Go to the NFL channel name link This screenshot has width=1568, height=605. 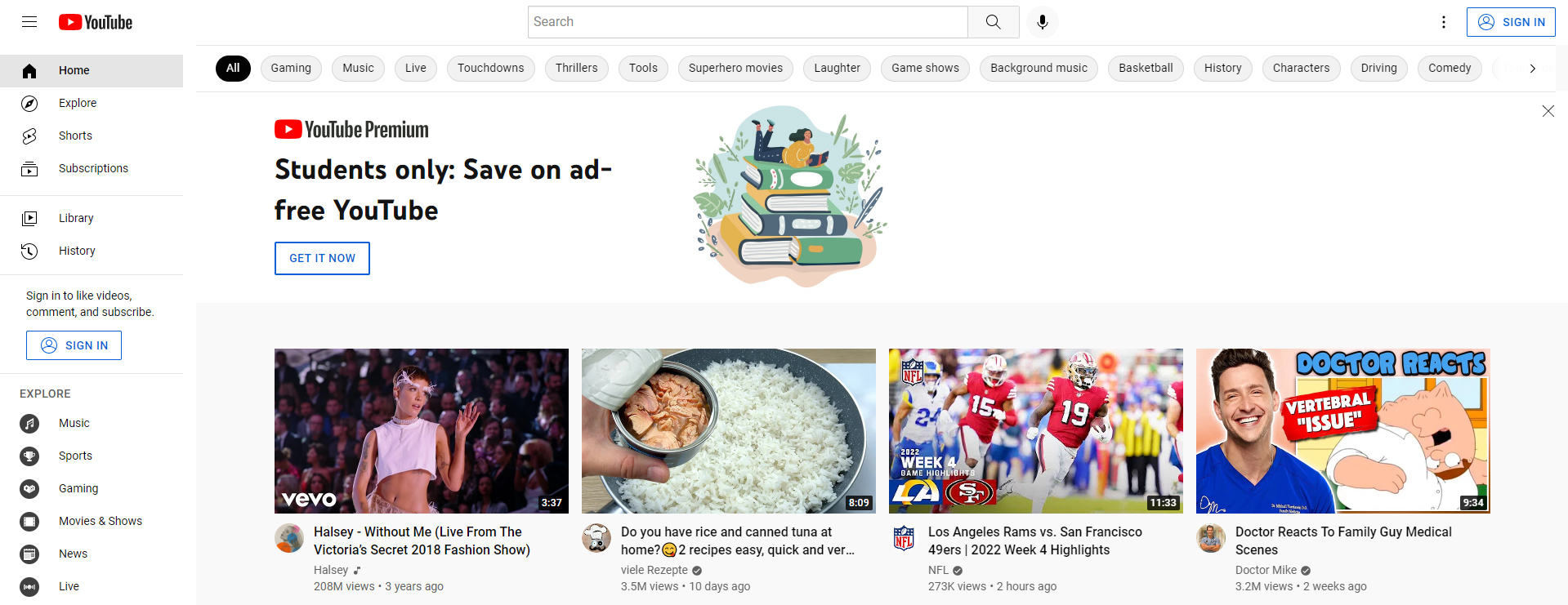[x=938, y=570]
